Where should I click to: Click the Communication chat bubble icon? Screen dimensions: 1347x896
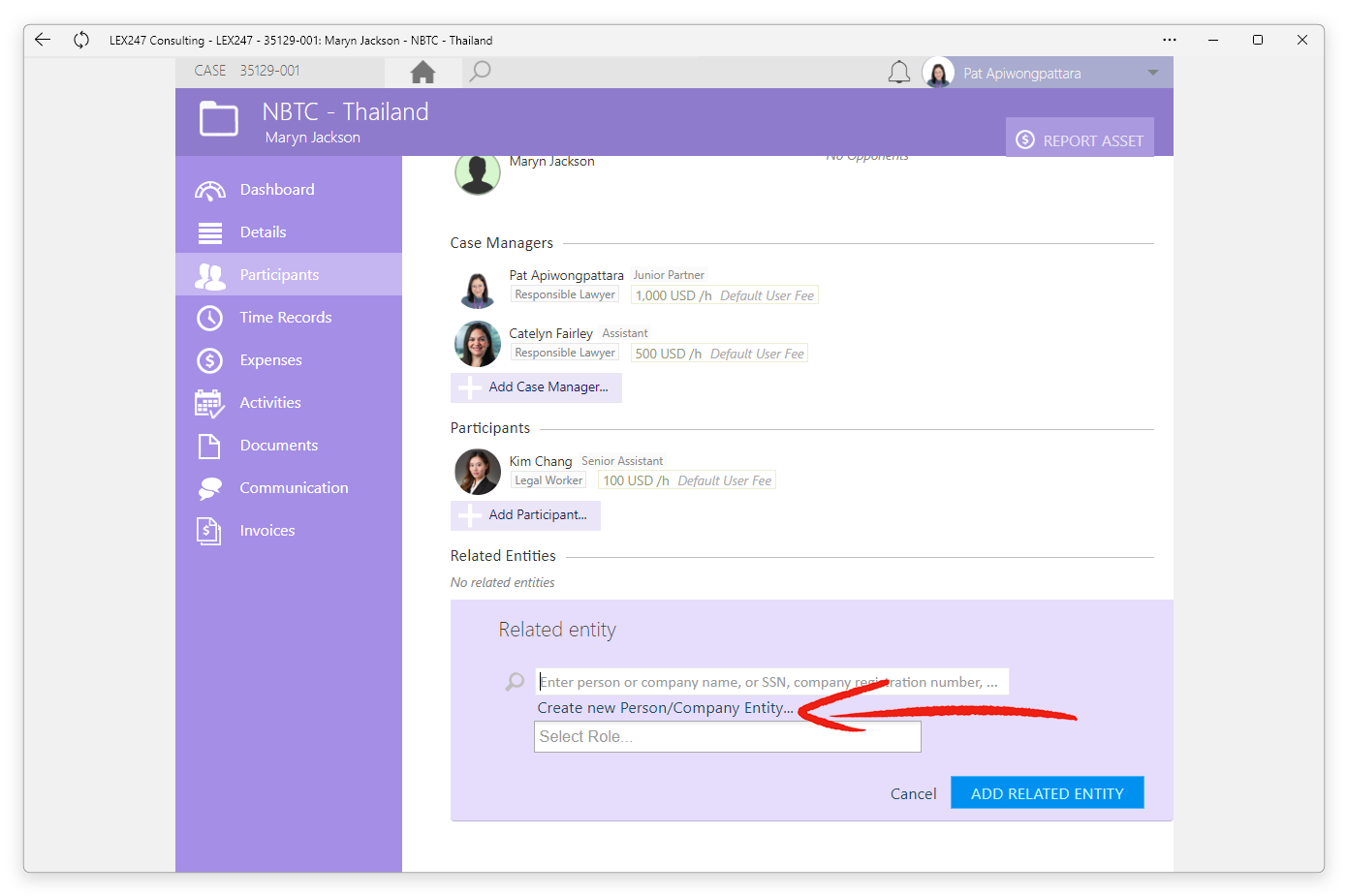tap(210, 488)
